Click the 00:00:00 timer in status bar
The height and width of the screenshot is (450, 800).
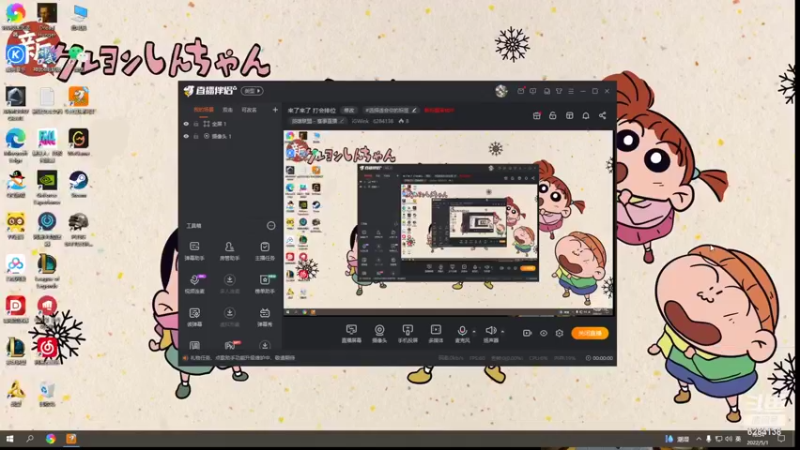pos(599,358)
